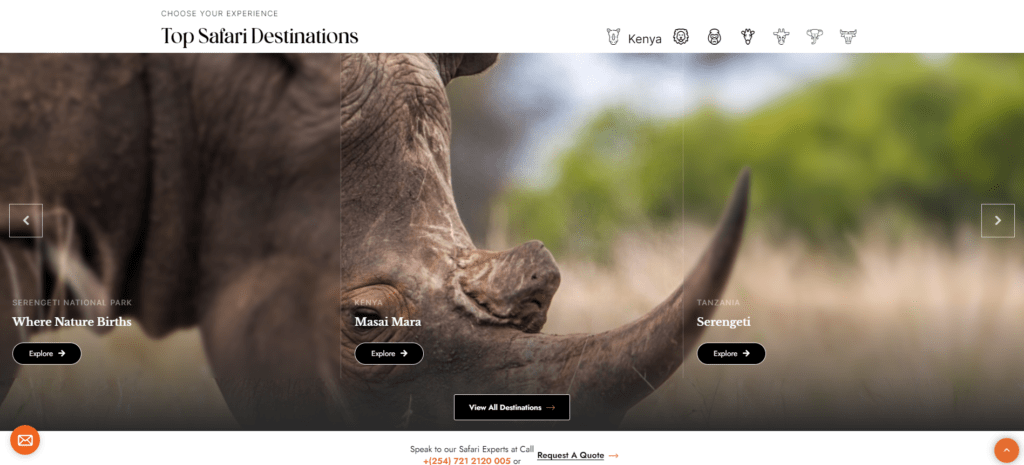Click the Where Nature Births heading
The height and width of the screenshot is (465, 1024).
click(72, 322)
